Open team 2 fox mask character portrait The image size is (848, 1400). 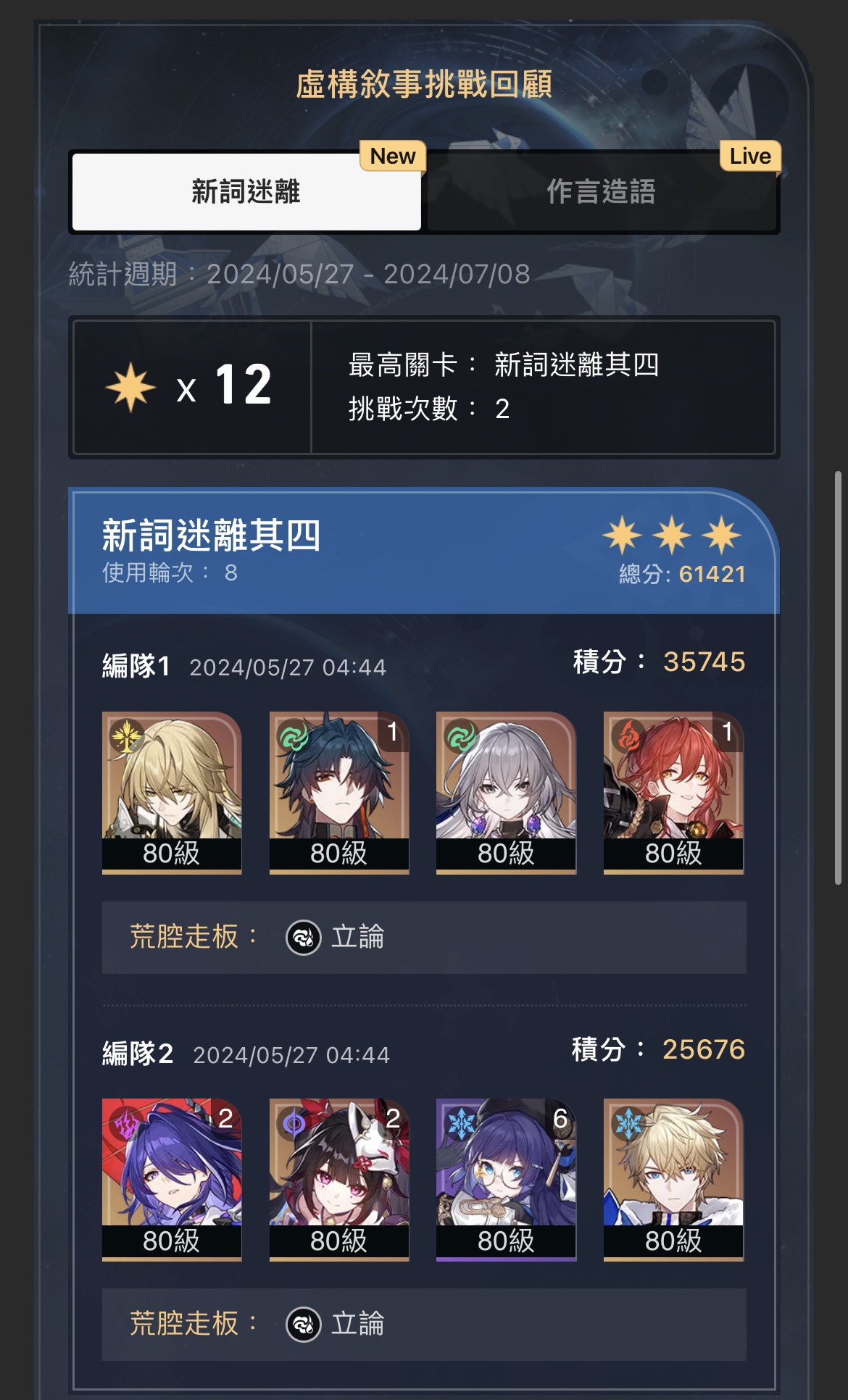tap(339, 1180)
